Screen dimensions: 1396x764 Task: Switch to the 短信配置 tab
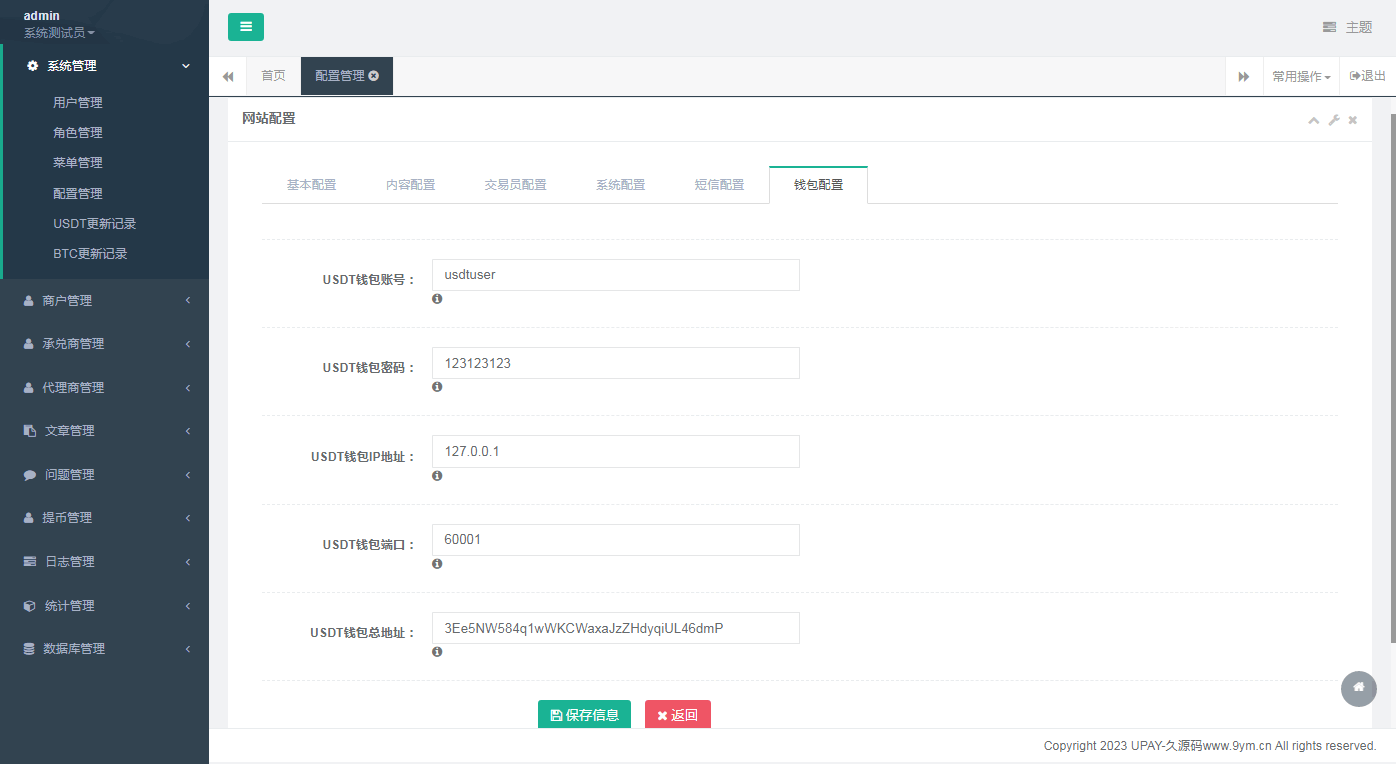[719, 185]
